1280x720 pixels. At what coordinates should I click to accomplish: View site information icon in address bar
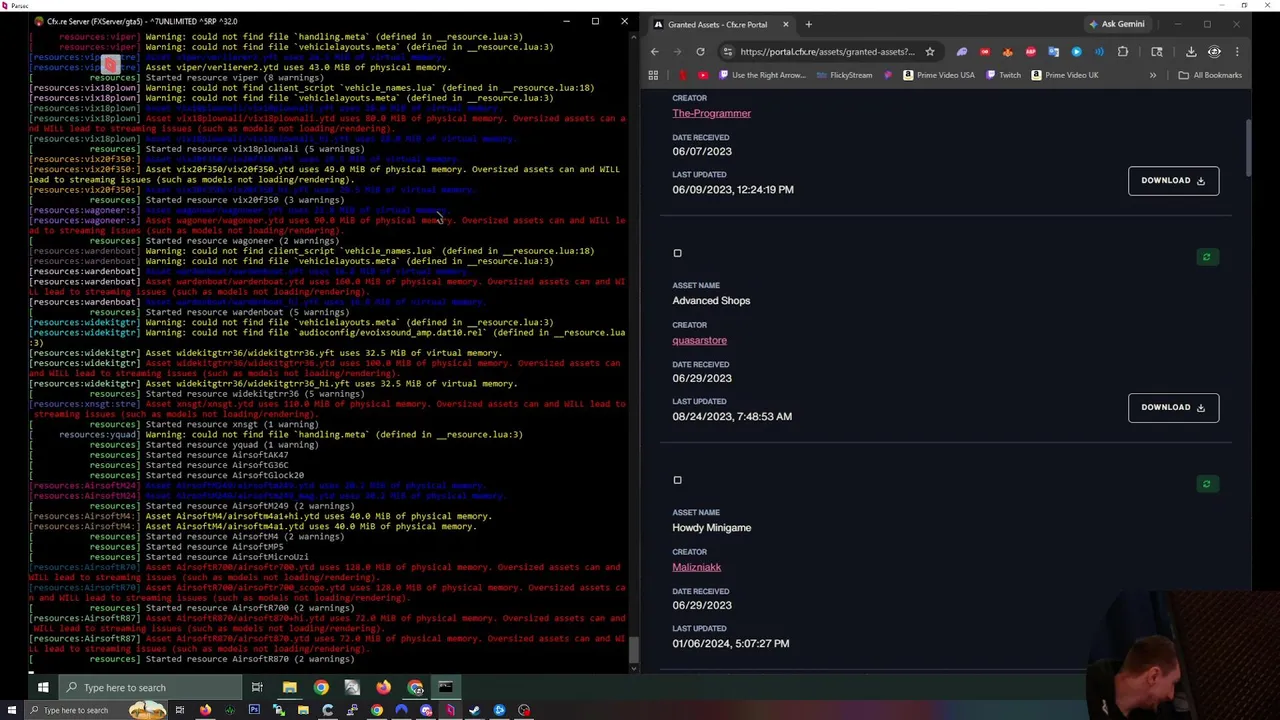(728, 52)
